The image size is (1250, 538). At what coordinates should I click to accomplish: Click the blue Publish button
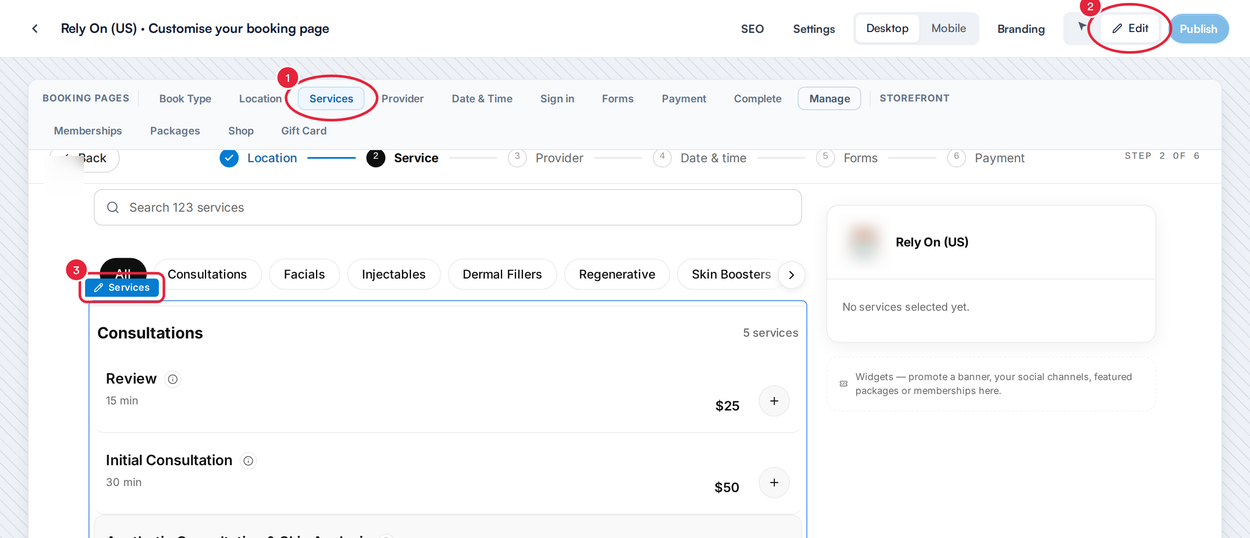[1198, 29]
